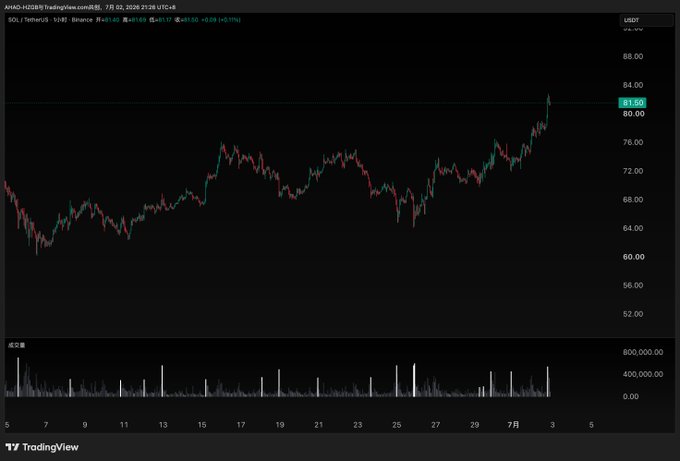Click the date label 11 on time axis

tap(124, 425)
